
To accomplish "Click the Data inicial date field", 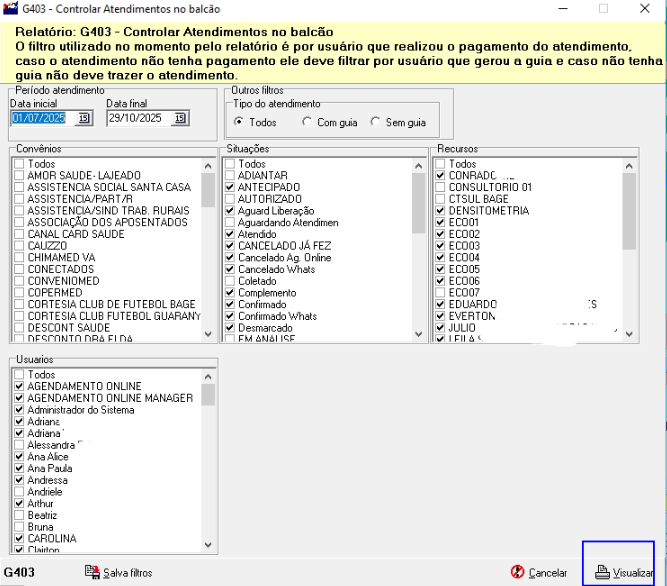I will pyautogui.click(x=42, y=118).
